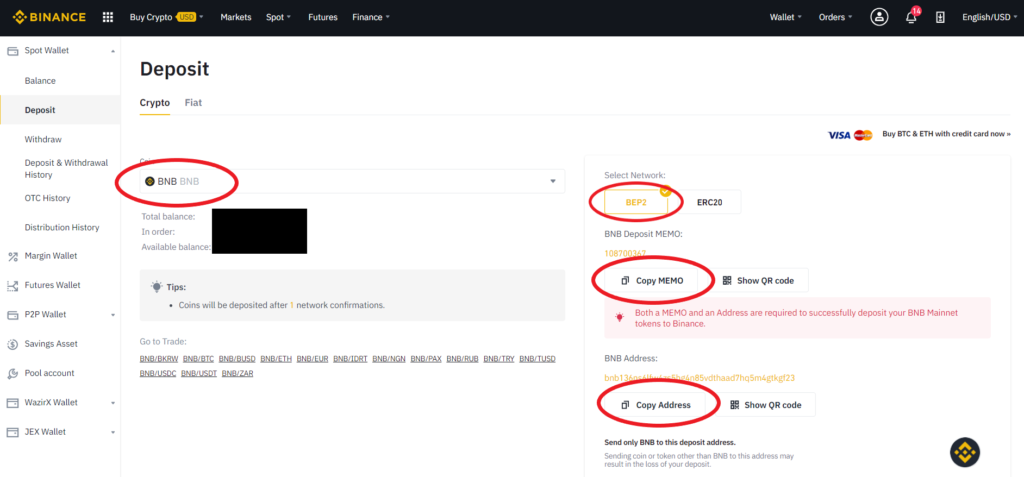Click Copy Address button
This screenshot has width=1024, height=477.
655,405
